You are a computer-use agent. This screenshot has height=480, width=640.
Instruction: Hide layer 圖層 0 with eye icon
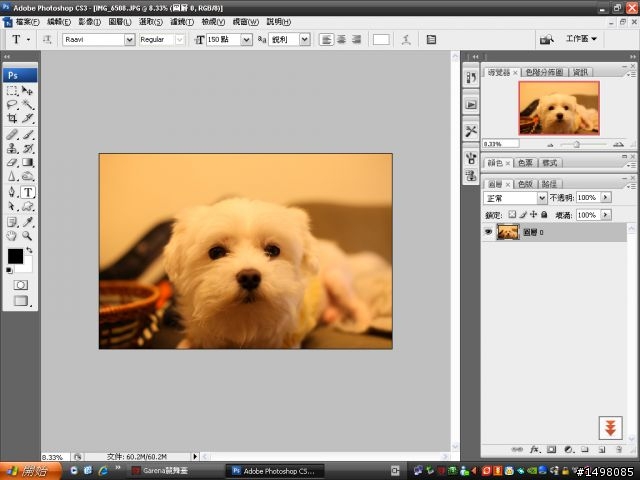[488, 232]
